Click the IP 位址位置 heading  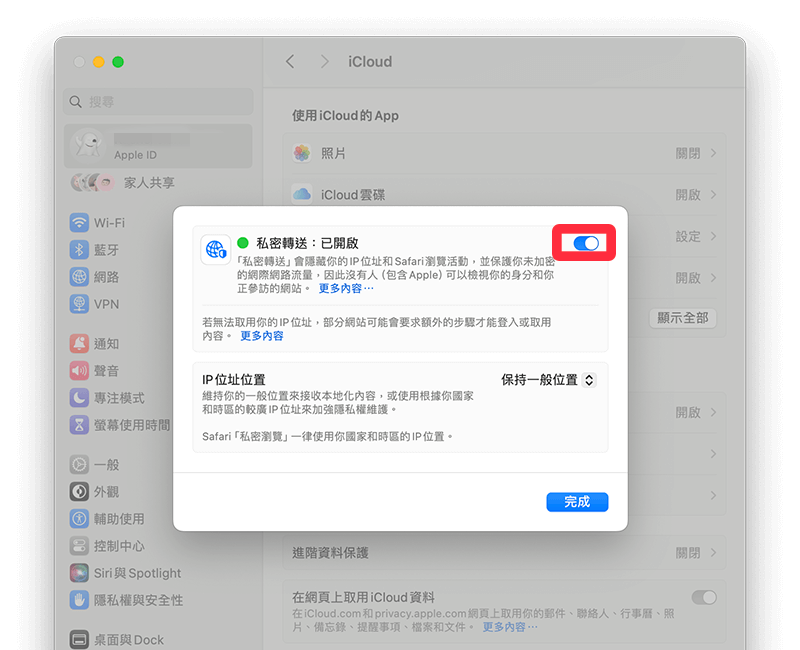234,380
